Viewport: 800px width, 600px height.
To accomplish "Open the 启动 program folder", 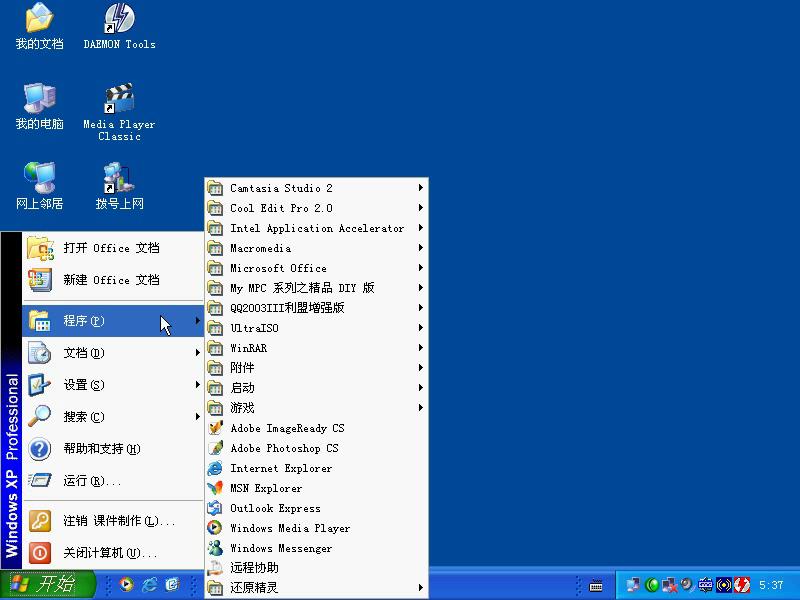I will (x=316, y=388).
